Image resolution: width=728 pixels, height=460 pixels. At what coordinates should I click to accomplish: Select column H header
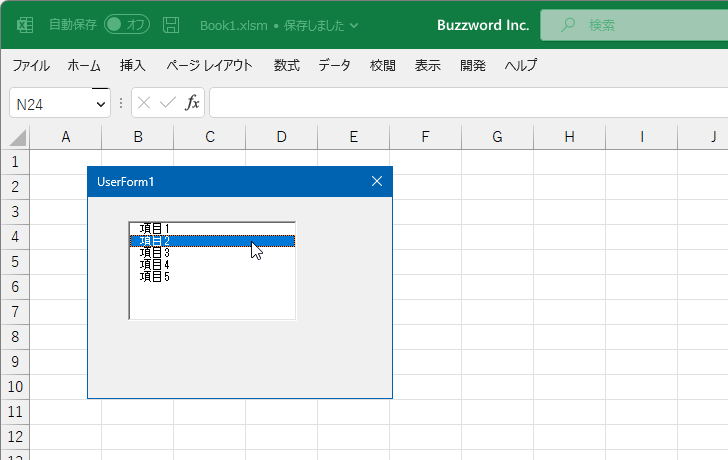point(569,137)
